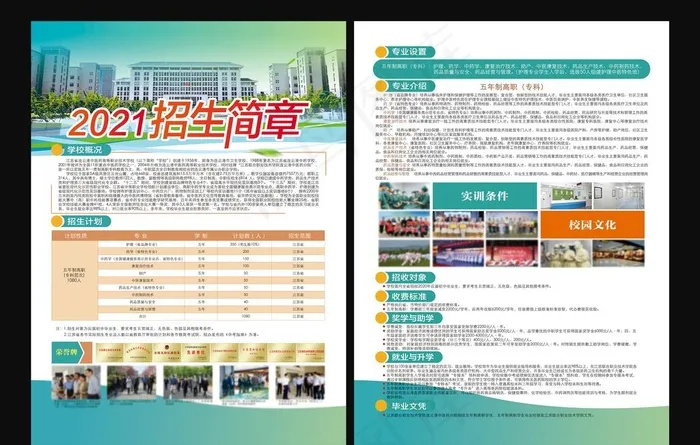Click the circle icon beside 奖学与助学
The width and height of the screenshot is (700, 445).
[377, 316]
